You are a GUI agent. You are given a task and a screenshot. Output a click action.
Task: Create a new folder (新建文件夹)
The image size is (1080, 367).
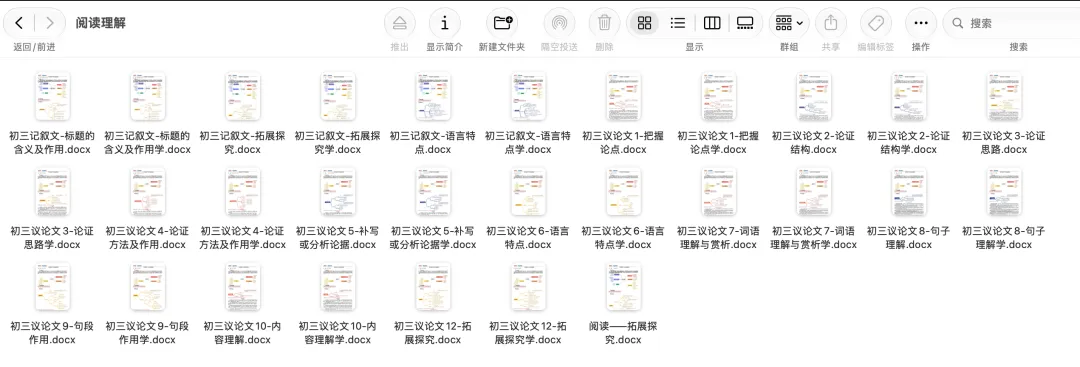tap(501, 23)
